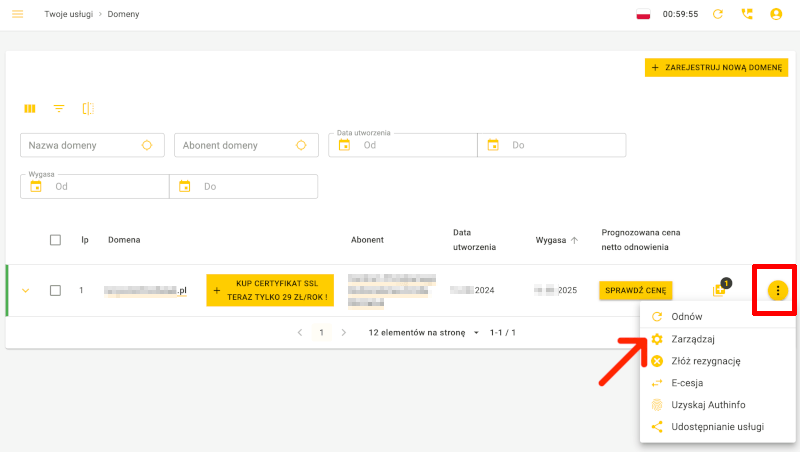Click the Polish flag language icon
This screenshot has height=452, width=800.
[x=644, y=14]
